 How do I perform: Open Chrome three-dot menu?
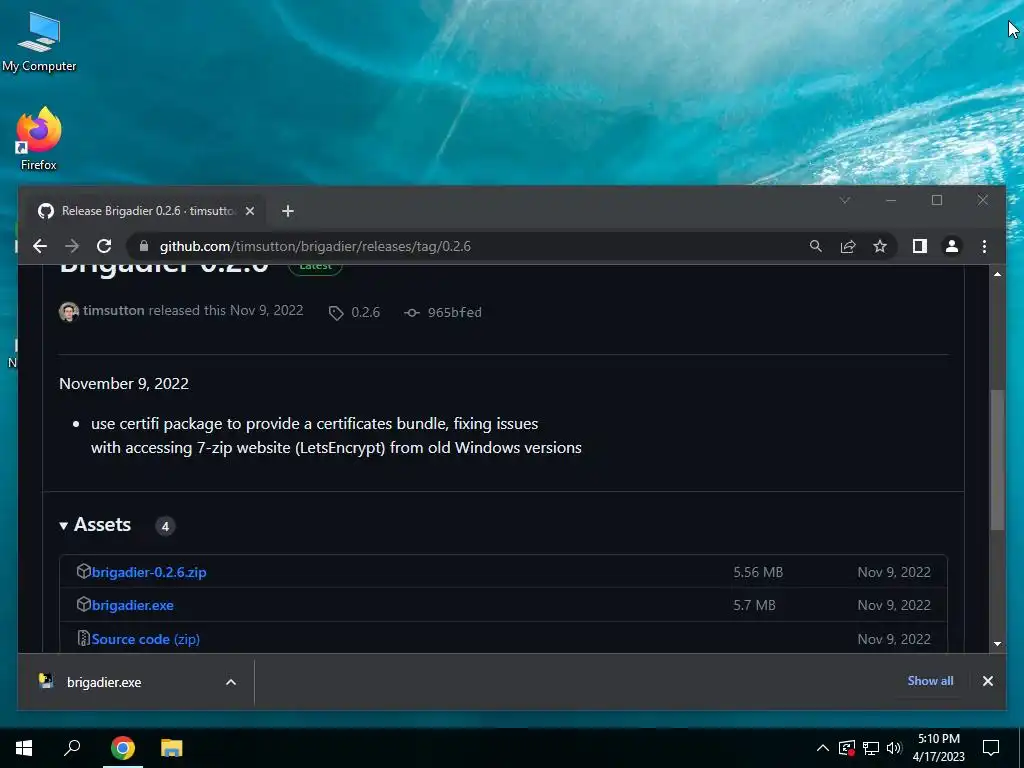coord(984,246)
